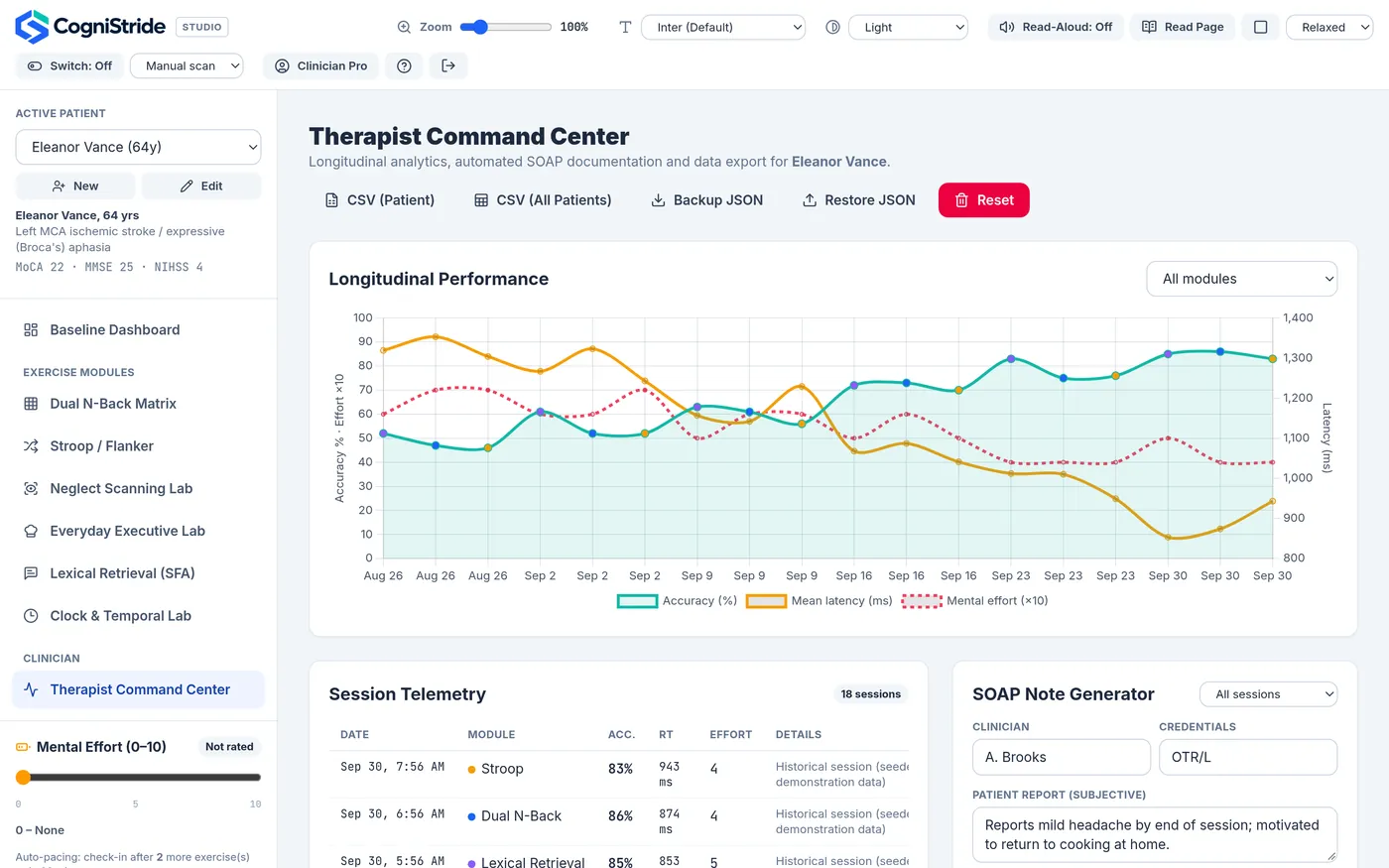Open Neglect Scanning Lab

(x=138, y=488)
